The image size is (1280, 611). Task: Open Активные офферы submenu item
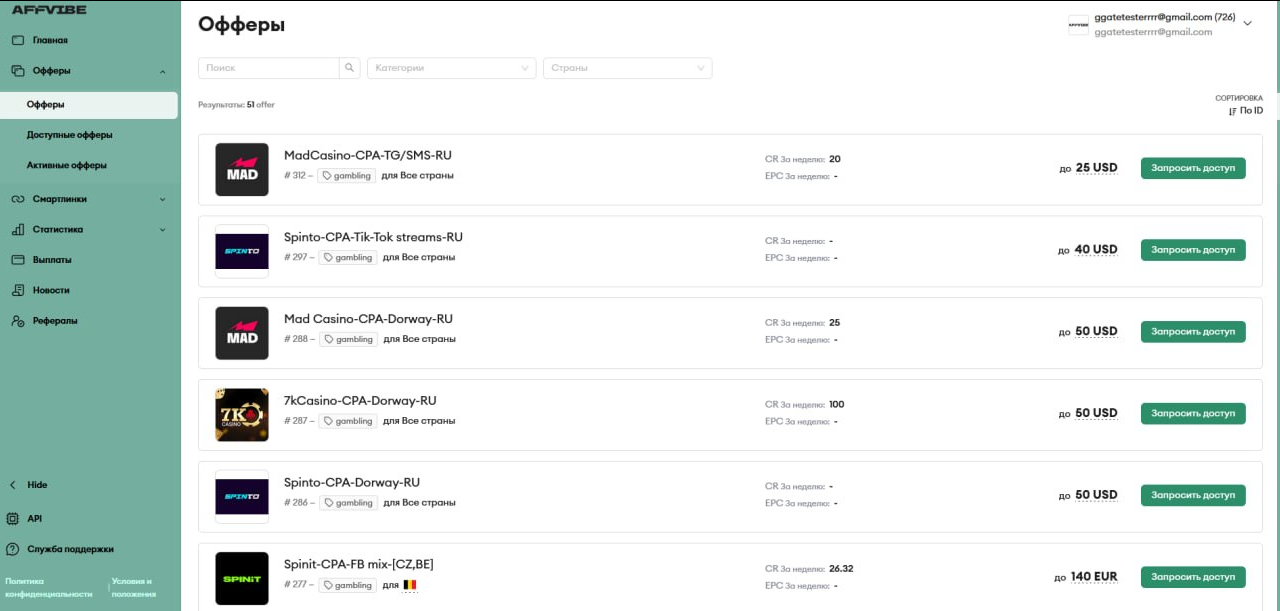point(67,165)
